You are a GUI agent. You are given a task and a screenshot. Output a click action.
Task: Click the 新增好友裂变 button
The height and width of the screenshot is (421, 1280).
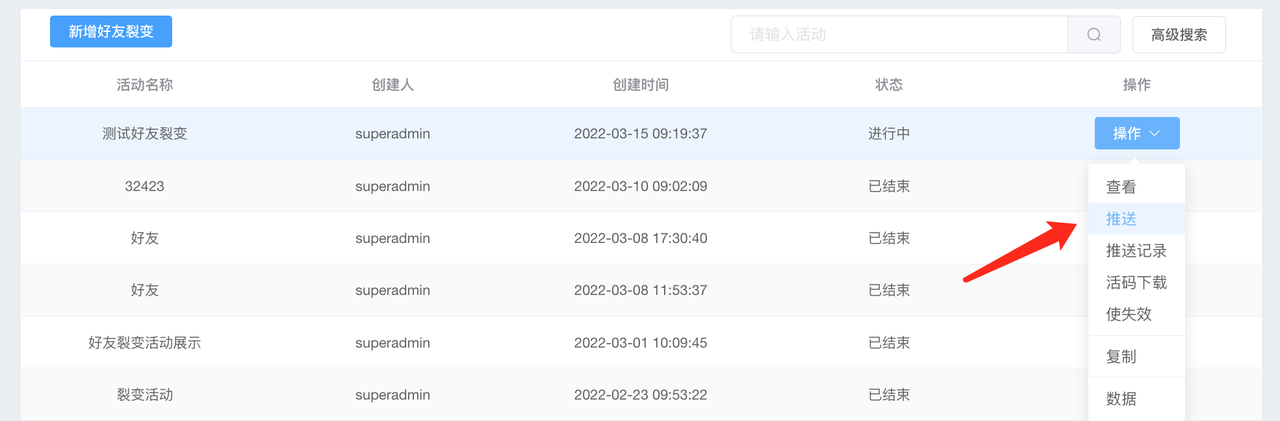pyautogui.click(x=111, y=32)
